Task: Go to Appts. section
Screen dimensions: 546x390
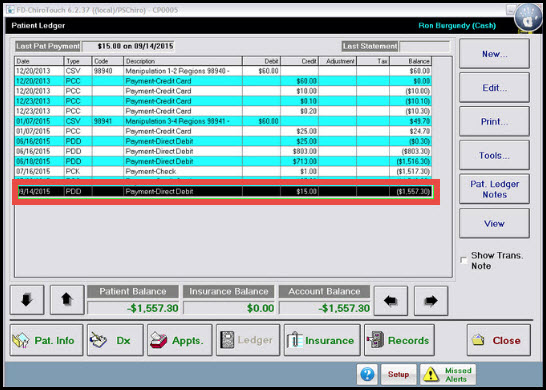Action: [180, 340]
